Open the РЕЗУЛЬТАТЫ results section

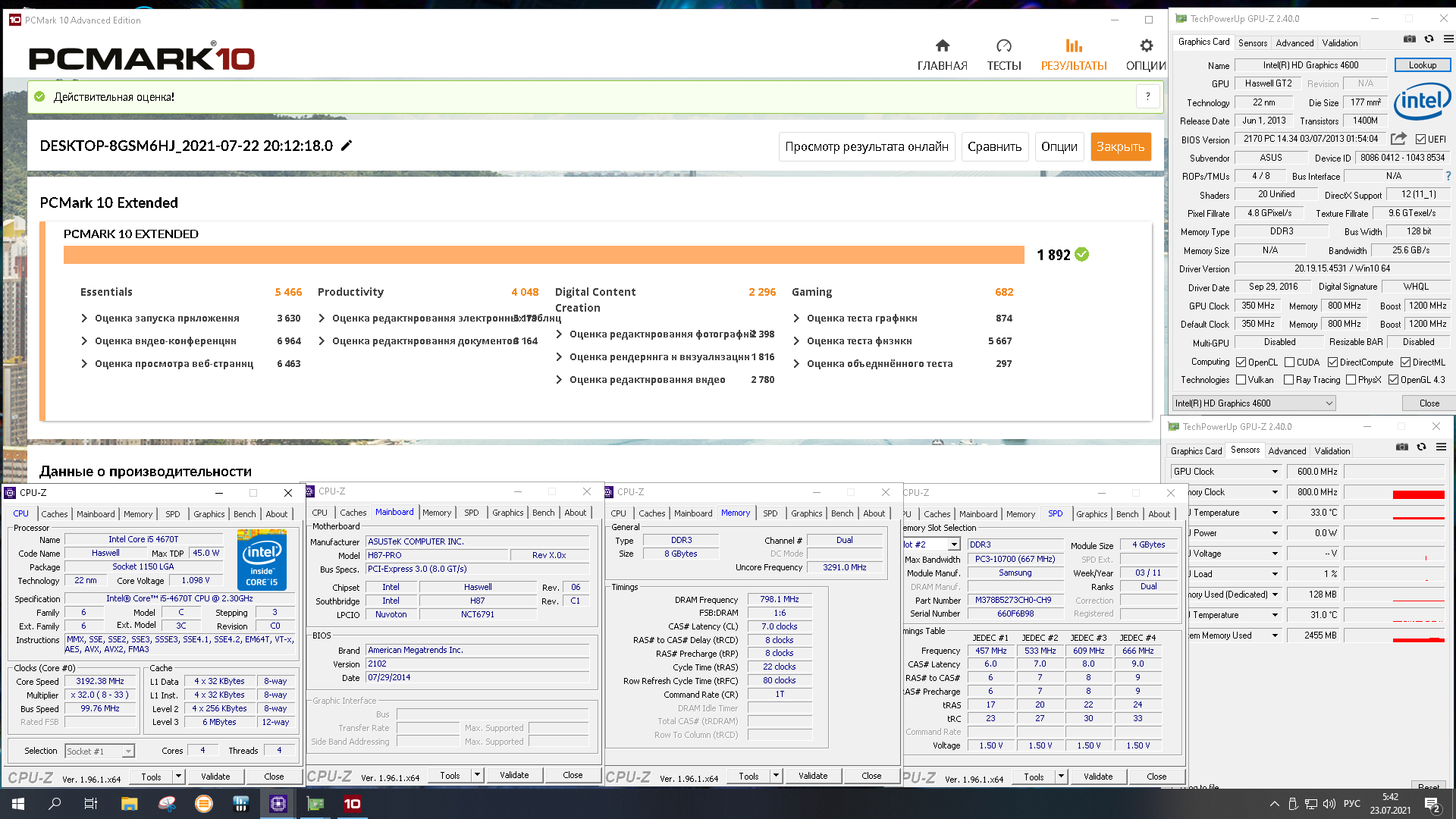click(x=1074, y=55)
